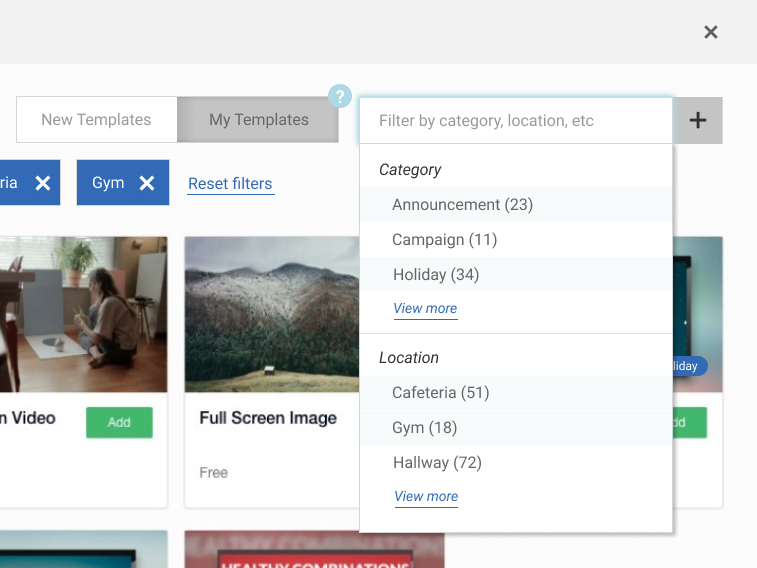Viewport: 757px width, 568px height.
Task: Remove the Gym filter chip
Action: [147, 183]
